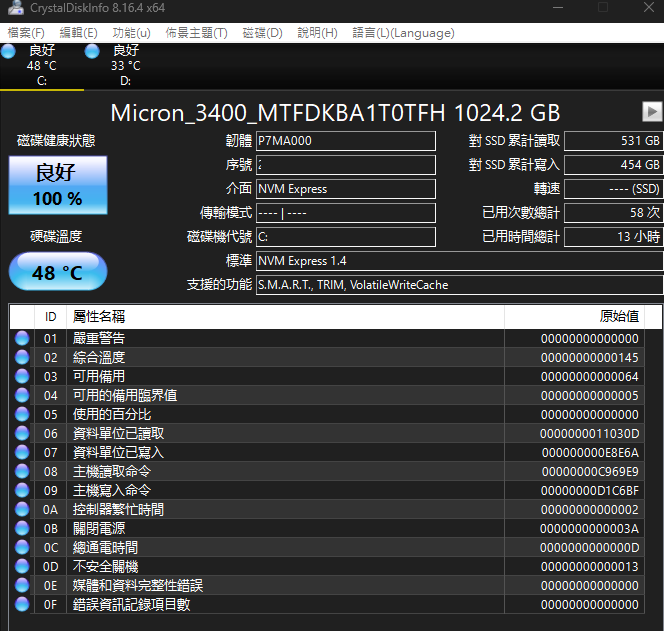
Task: Click status orb of row 08 主機讀取命令
Action: 22,471
